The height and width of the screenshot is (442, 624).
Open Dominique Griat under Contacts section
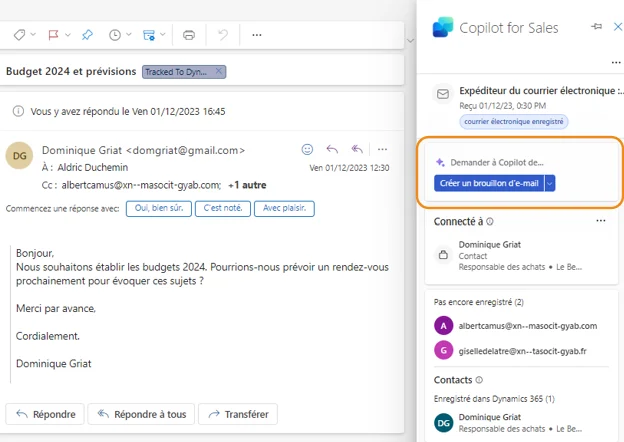tap(490, 417)
